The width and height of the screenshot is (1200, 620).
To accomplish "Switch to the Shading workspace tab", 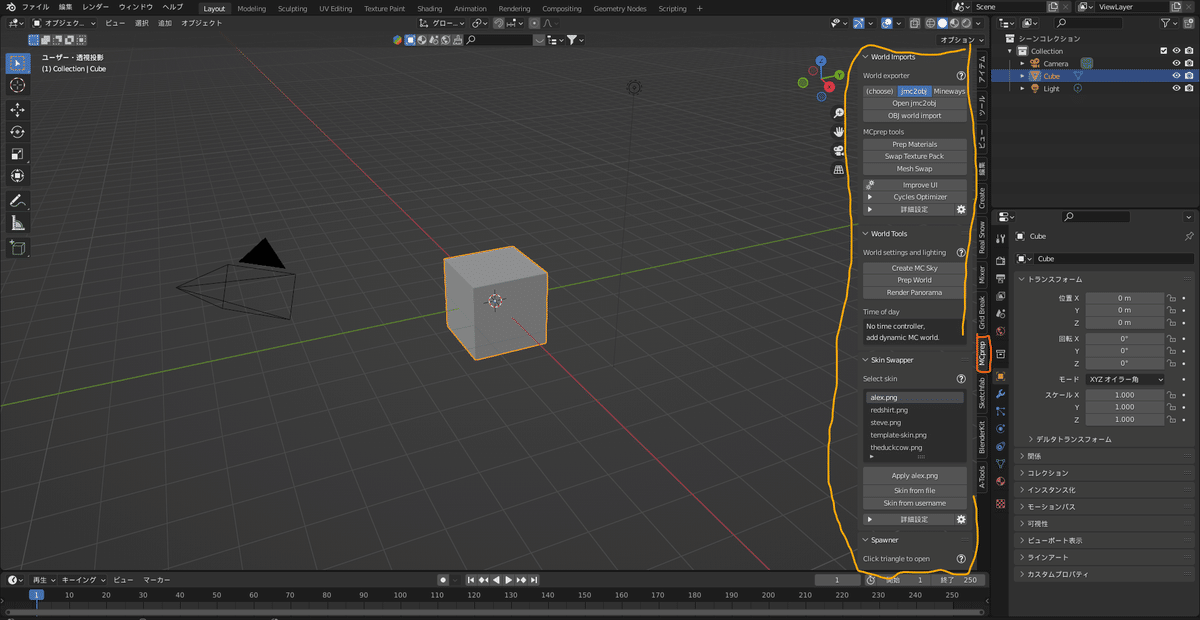I will pos(429,8).
